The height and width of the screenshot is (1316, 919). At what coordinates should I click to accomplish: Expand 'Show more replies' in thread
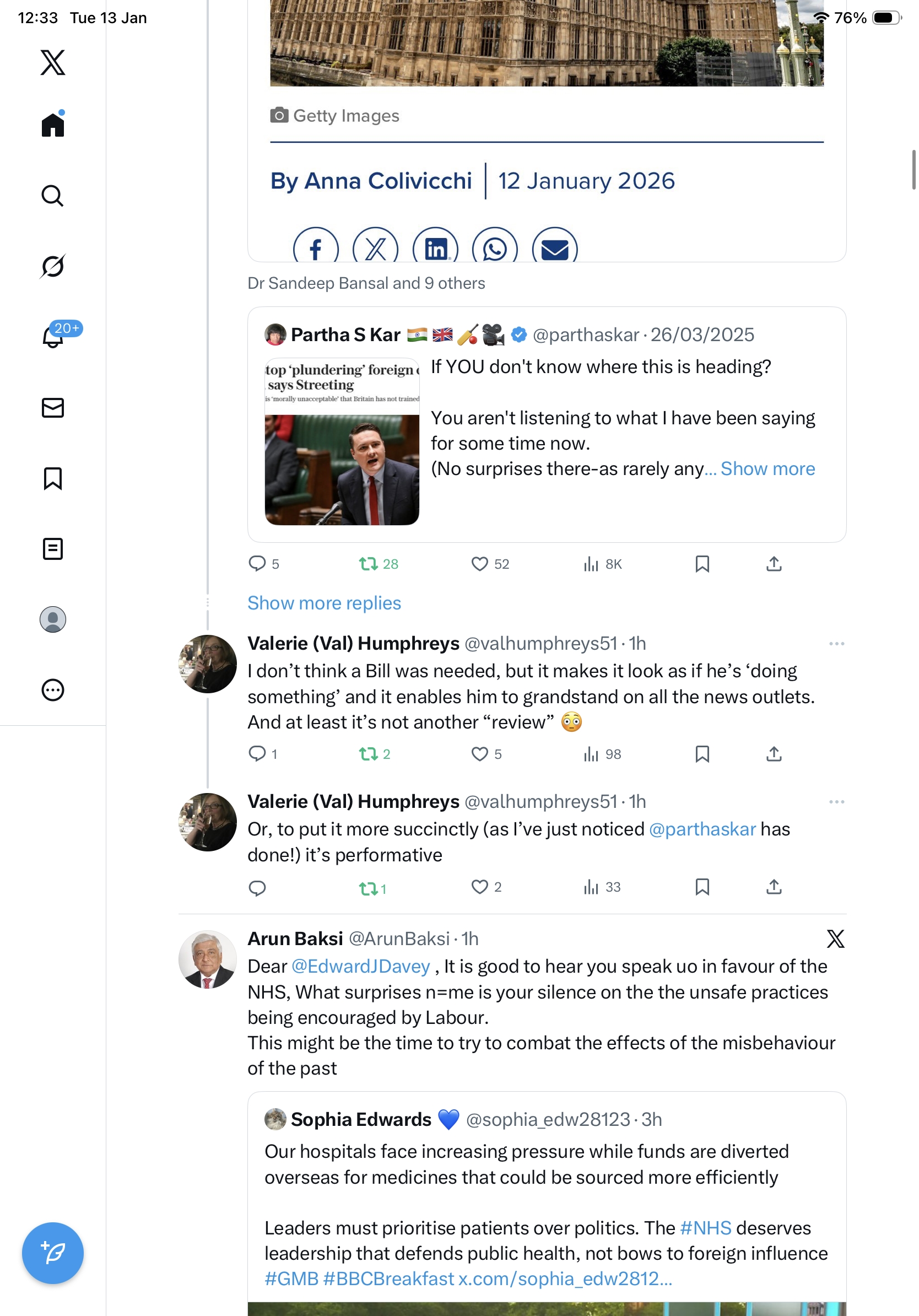point(324,603)
